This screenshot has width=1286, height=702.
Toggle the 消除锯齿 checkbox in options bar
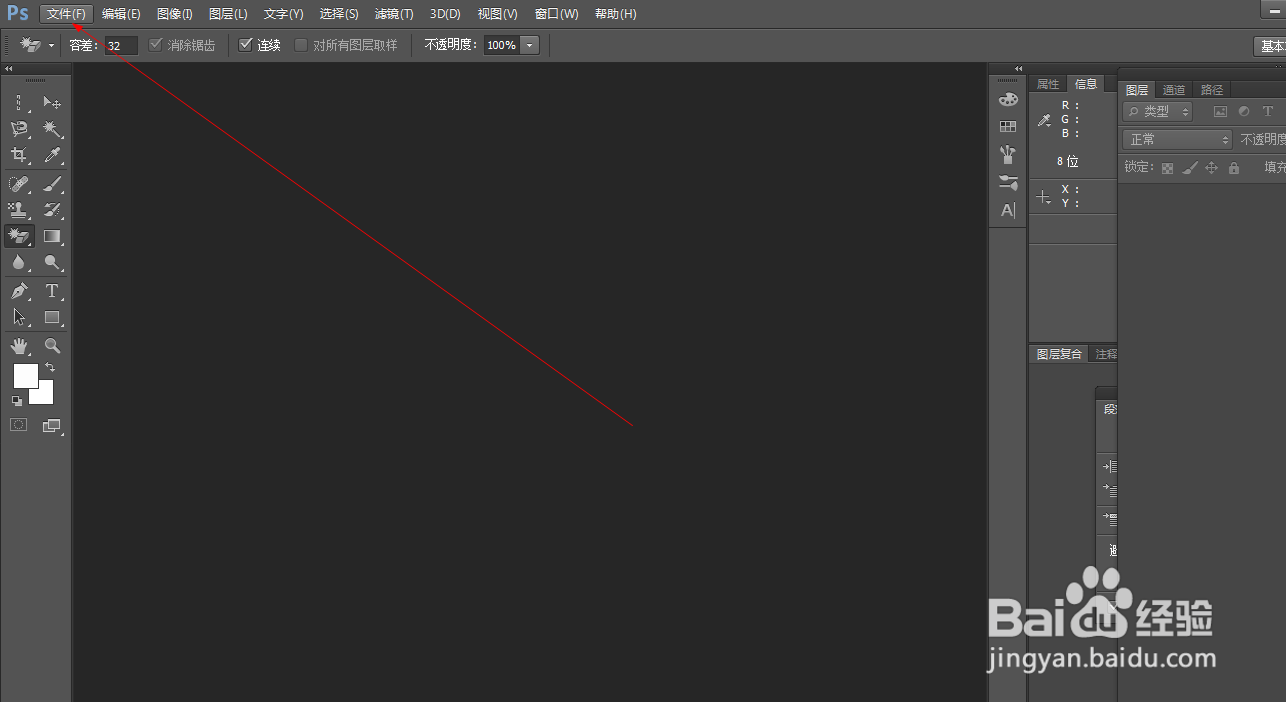(156, 44)
